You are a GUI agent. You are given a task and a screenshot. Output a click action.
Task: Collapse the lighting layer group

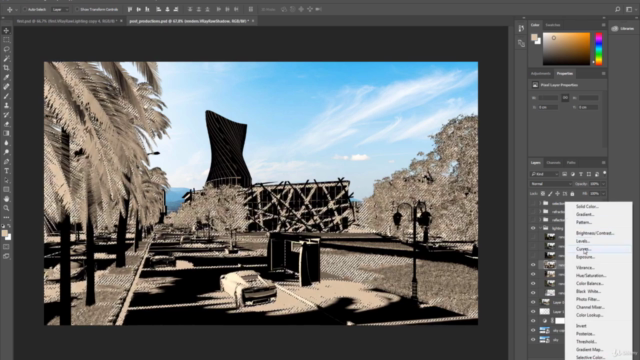[540, 228]
